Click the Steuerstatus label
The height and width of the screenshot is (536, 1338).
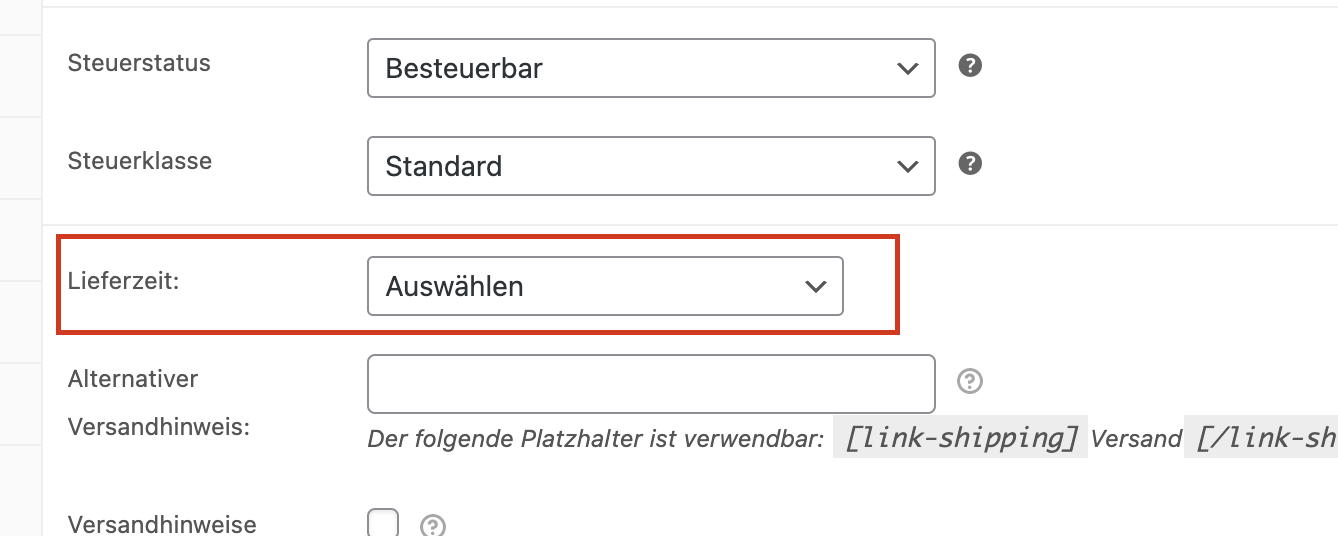139,63
